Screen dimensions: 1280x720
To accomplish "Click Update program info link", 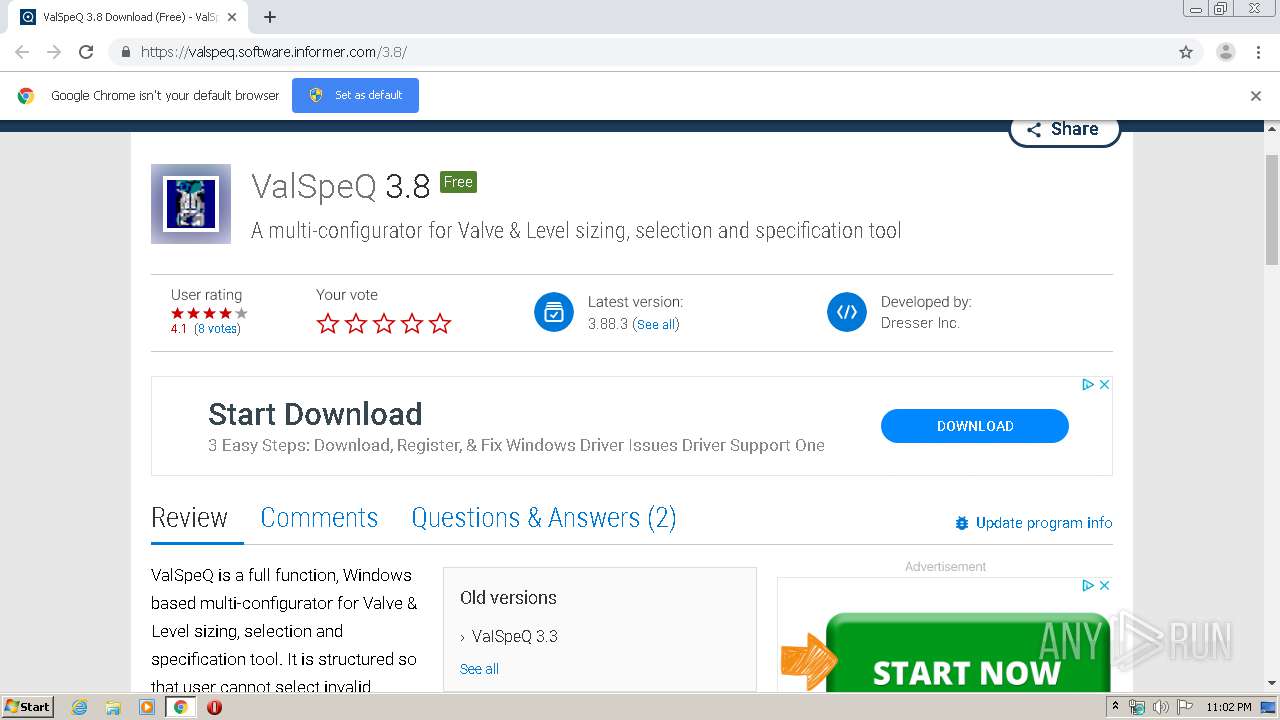I will click(1033, 523).
